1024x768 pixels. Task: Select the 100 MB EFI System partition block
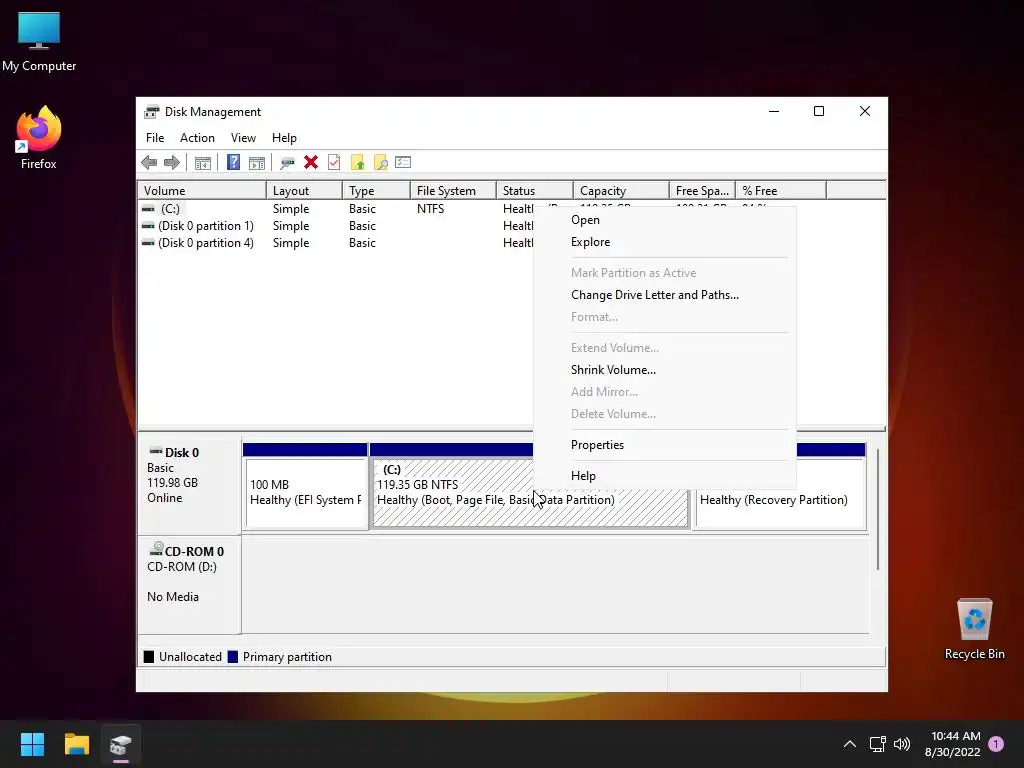pyautogui.click(x=305, y=486)
